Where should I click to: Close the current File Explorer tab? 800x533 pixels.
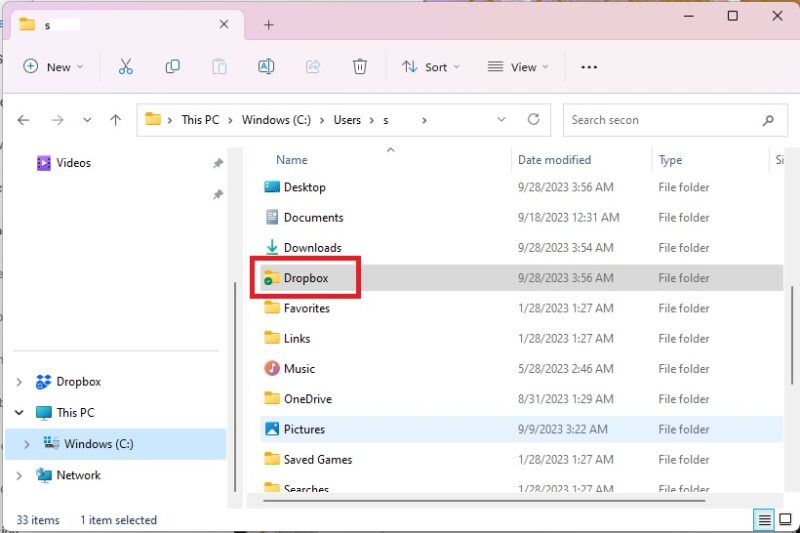click(x=223, y=24)
